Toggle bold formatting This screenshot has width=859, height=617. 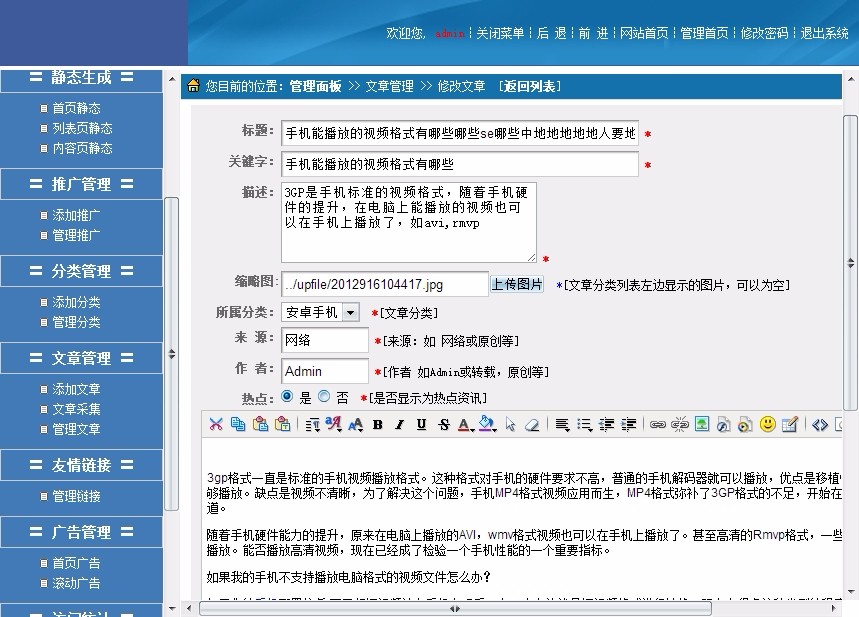pos(377,425)
